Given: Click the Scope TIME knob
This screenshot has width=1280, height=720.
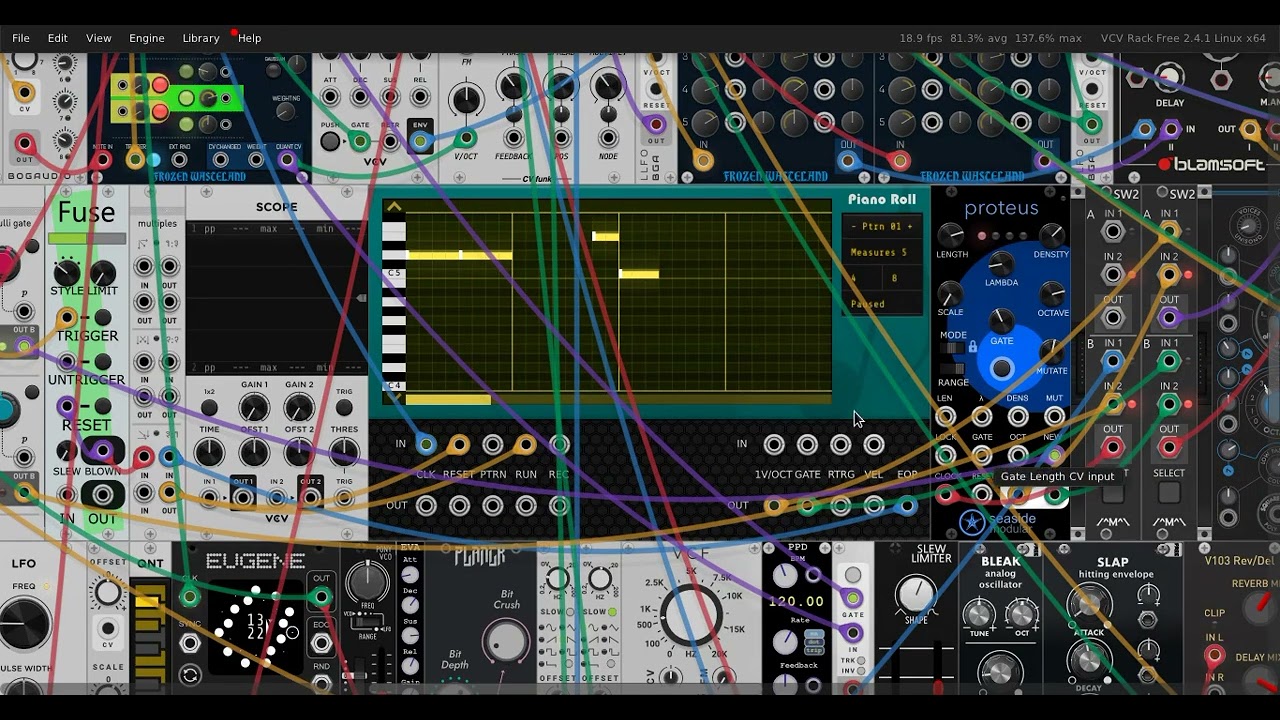Looking at the screenshot, I should click(209, 453).
